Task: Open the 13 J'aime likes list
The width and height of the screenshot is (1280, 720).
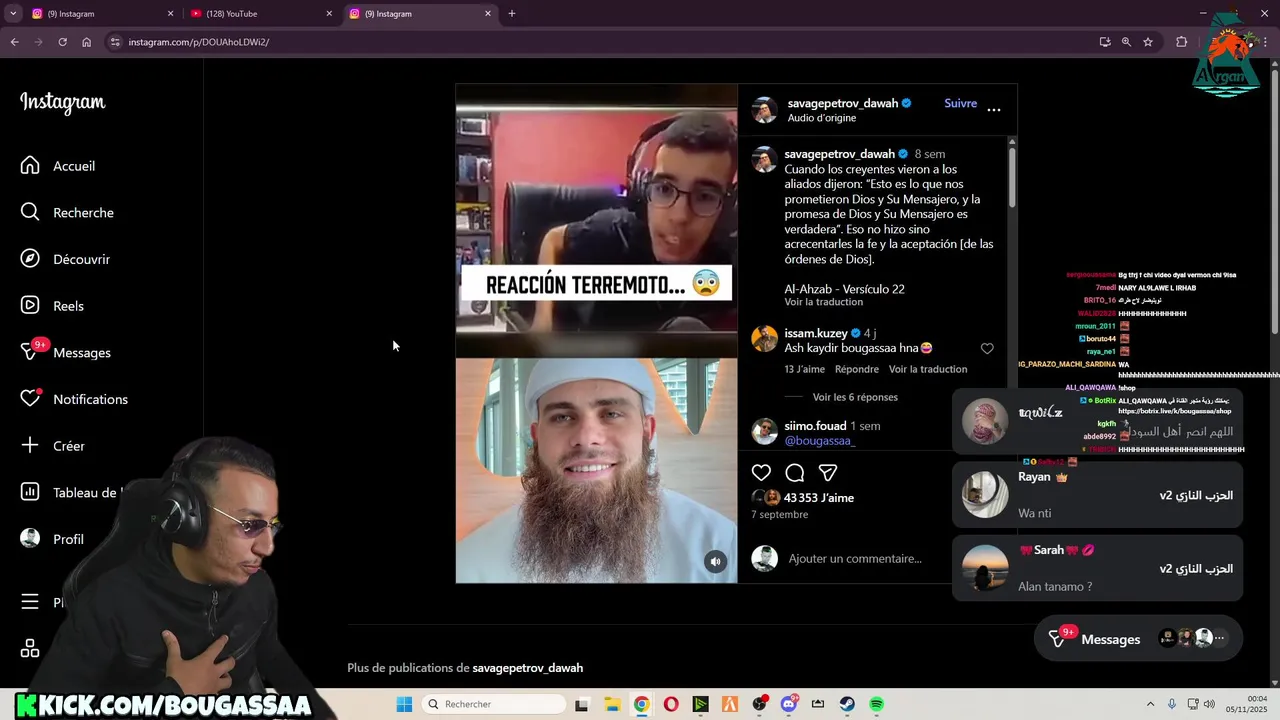Action: tap(804, 369)
